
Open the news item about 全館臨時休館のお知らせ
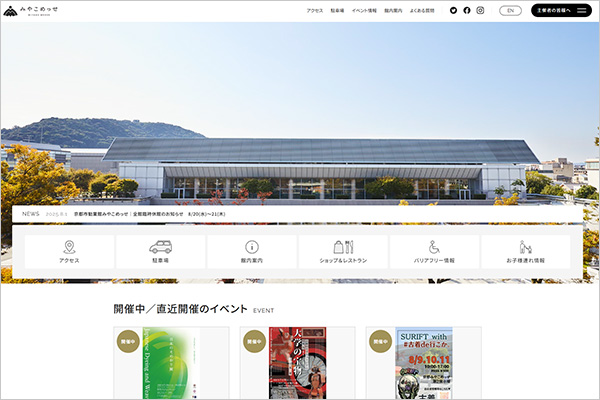pos(150,214)
